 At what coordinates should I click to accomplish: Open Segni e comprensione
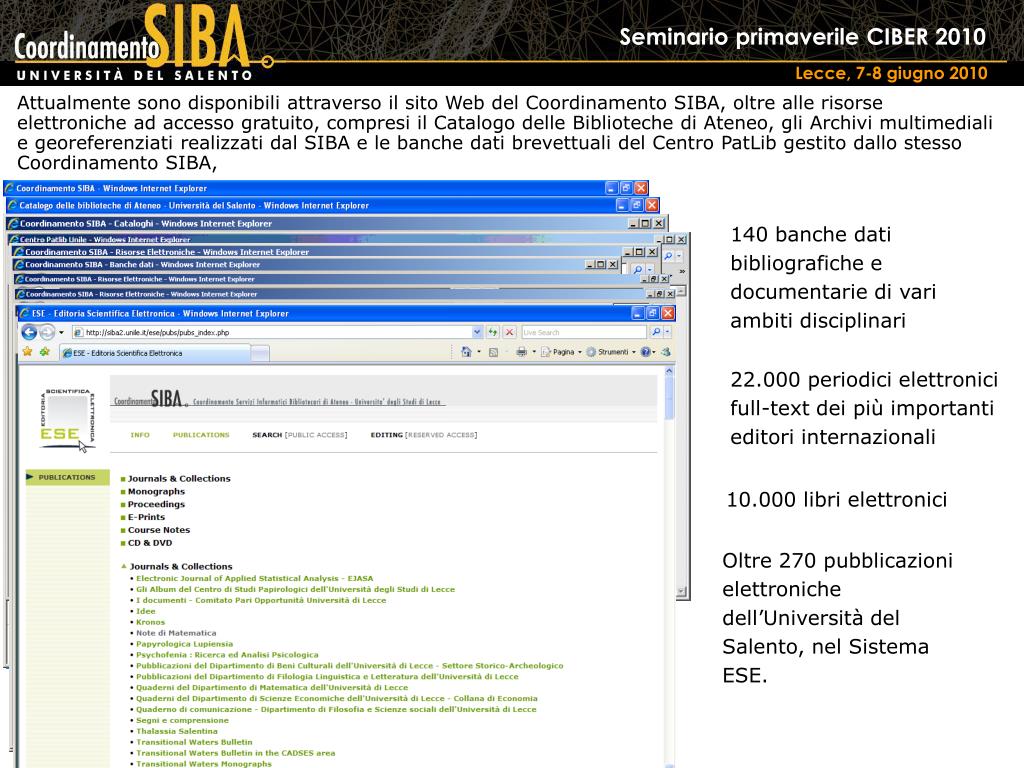tap(182, 720)
